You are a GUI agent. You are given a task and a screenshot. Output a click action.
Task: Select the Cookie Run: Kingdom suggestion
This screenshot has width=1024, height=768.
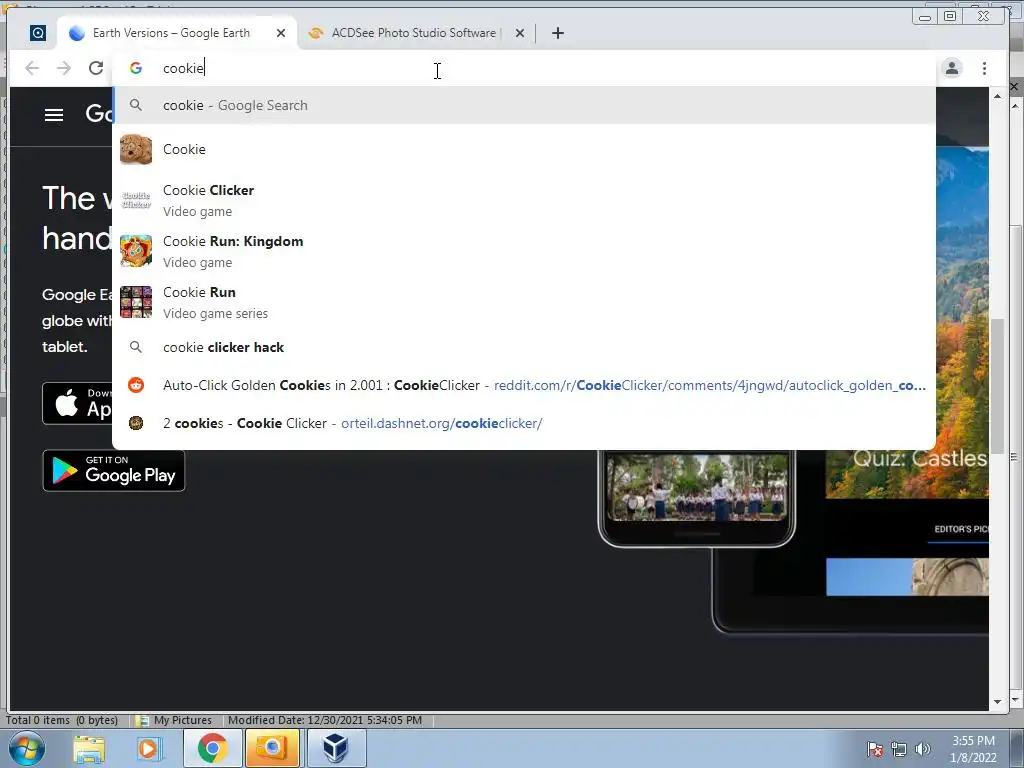click(524, 251)
